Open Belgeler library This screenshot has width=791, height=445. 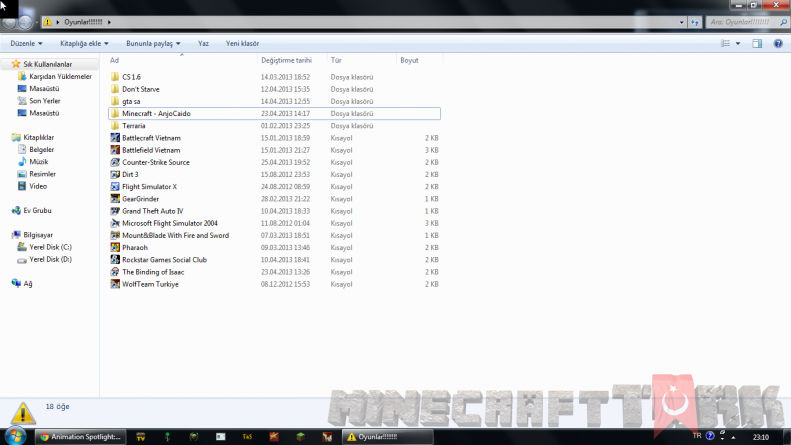point(41,149)
